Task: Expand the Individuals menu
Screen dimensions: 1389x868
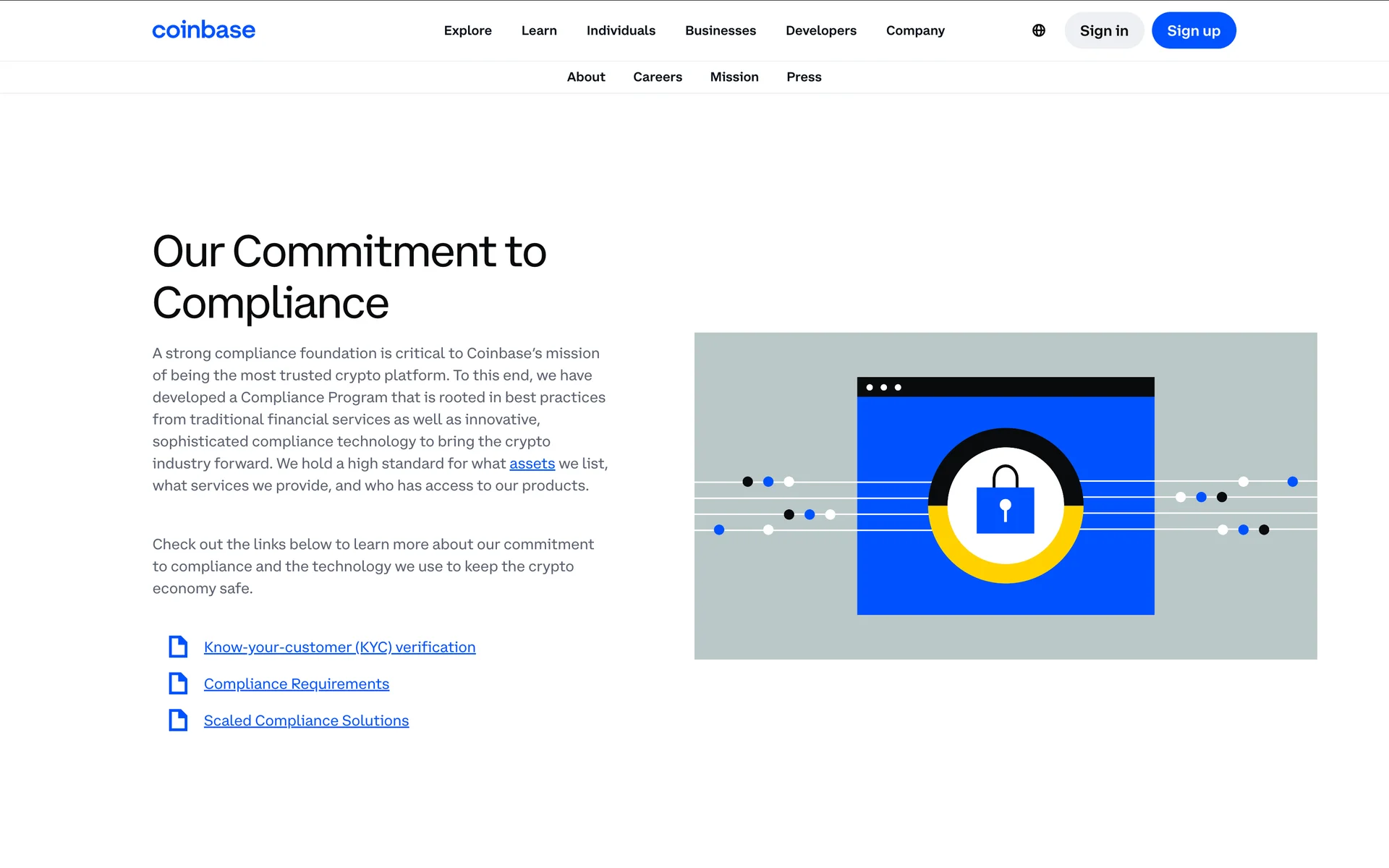Action: pos(621,30)
